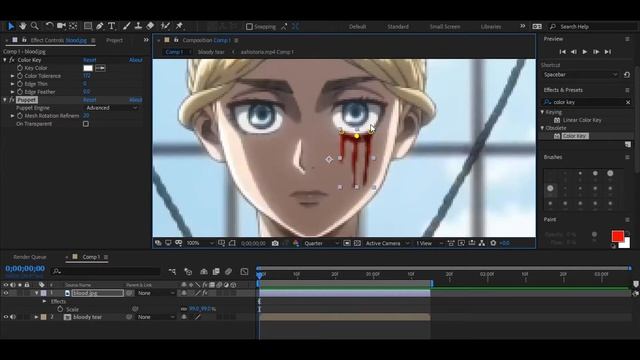Screen dimensions: 640x360
Task: Select Linear Color Key under Keying
Action: [x=582, y=120]
